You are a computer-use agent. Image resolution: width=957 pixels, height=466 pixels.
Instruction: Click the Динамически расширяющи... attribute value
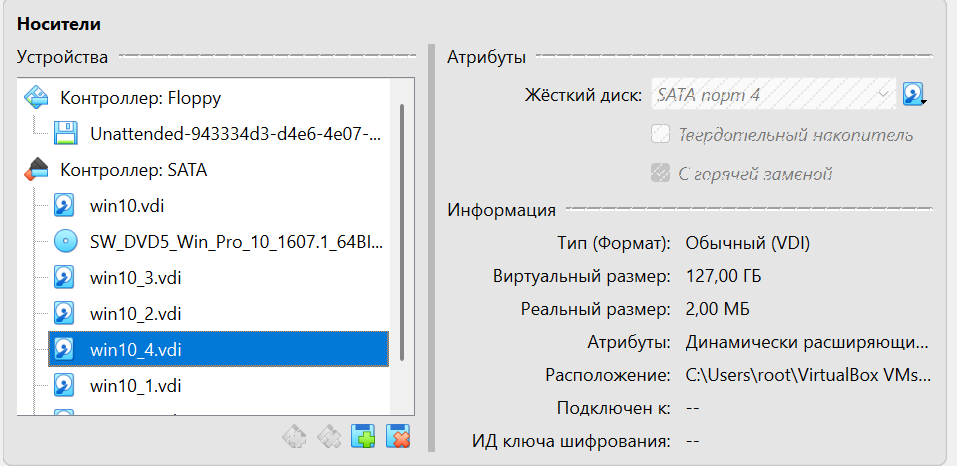(807, 342)
